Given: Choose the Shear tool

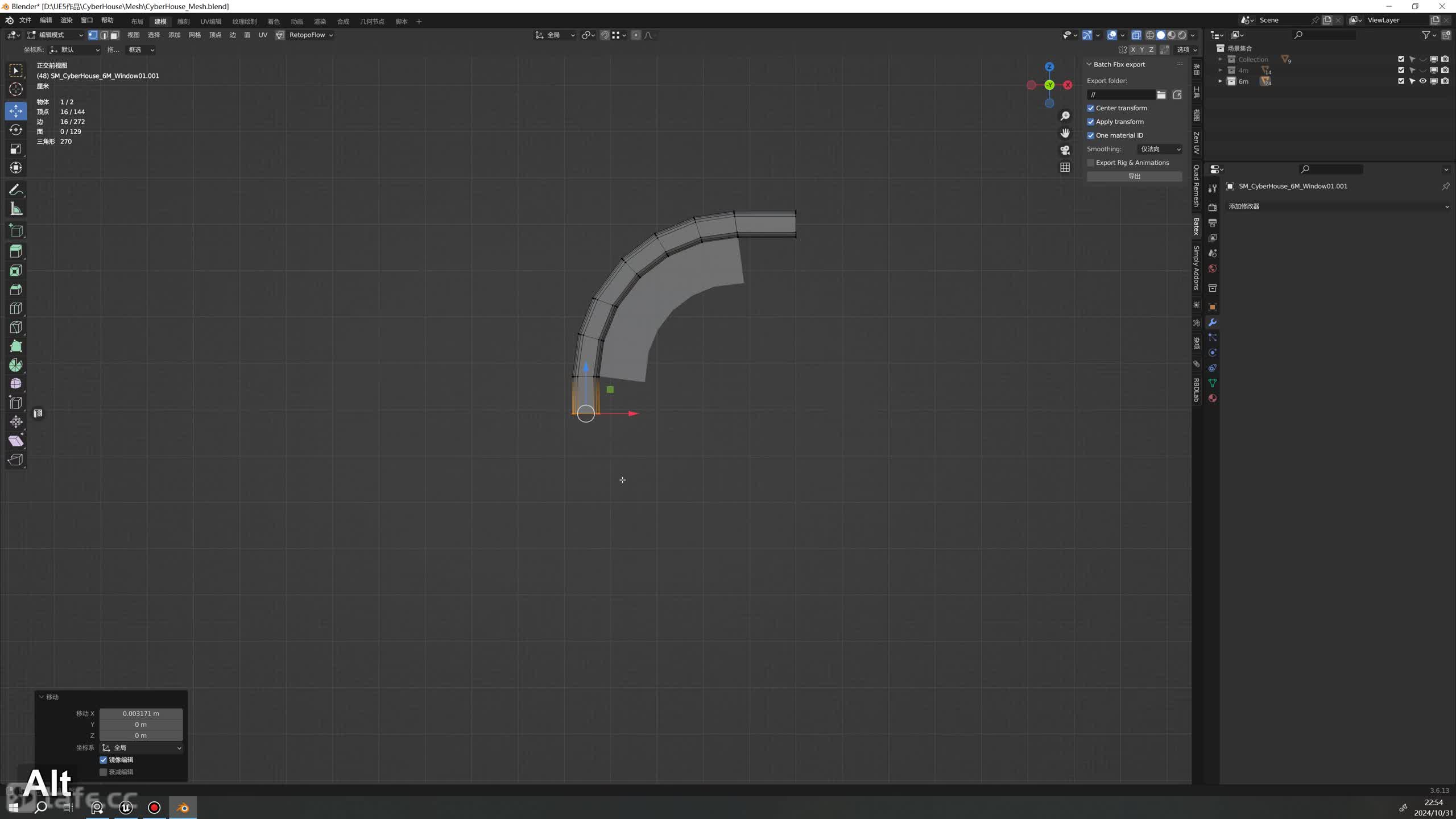Looking at the screenshot, I should coord(16,441).
